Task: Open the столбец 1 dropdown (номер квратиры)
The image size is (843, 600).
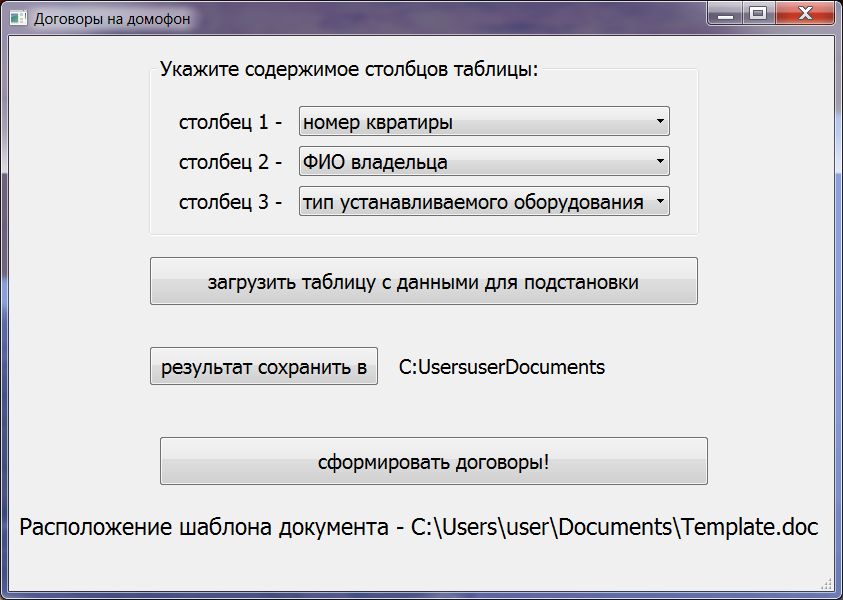Action: tap(484, 122)
